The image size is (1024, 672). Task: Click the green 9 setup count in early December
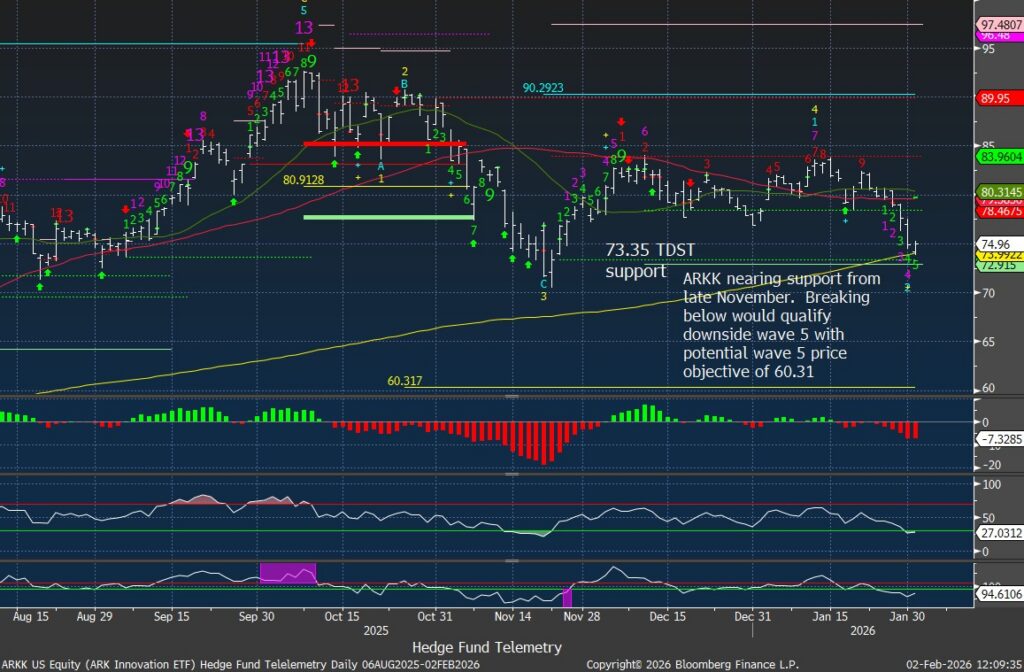click(621, 157)
